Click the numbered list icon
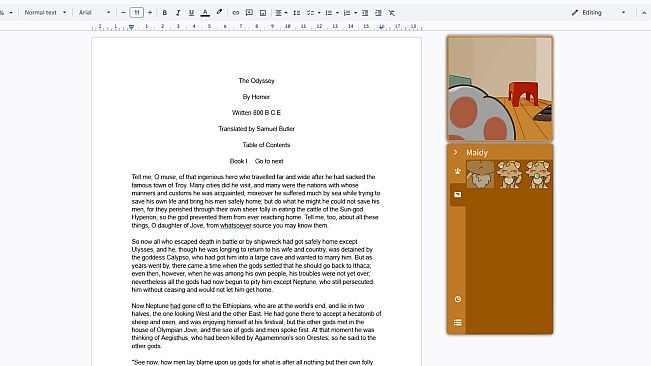Image resolution: width=651 pixels, height=366 pixels. [347, 13]
